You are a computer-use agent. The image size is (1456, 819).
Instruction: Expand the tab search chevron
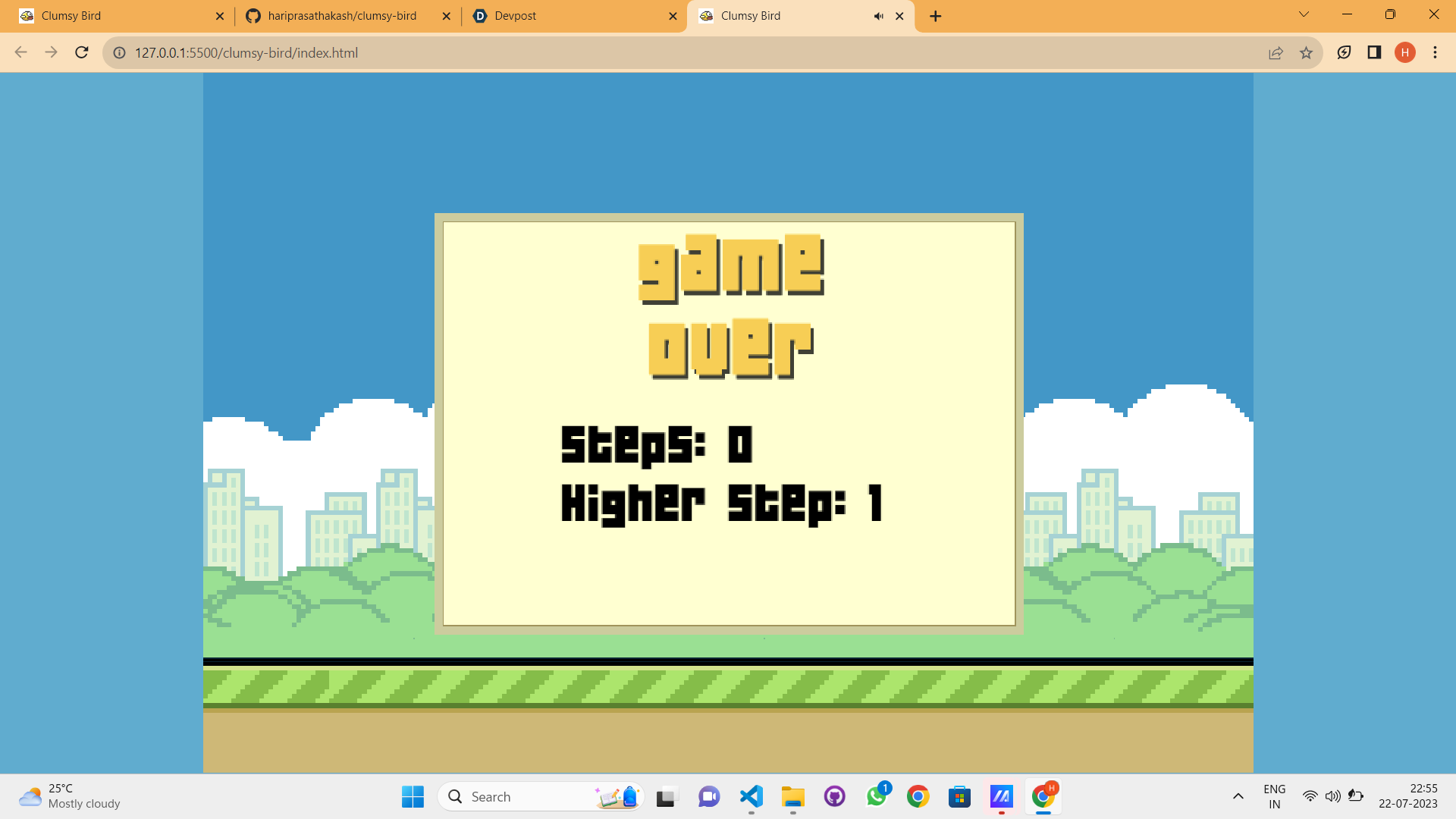(x=1304, y=14)
